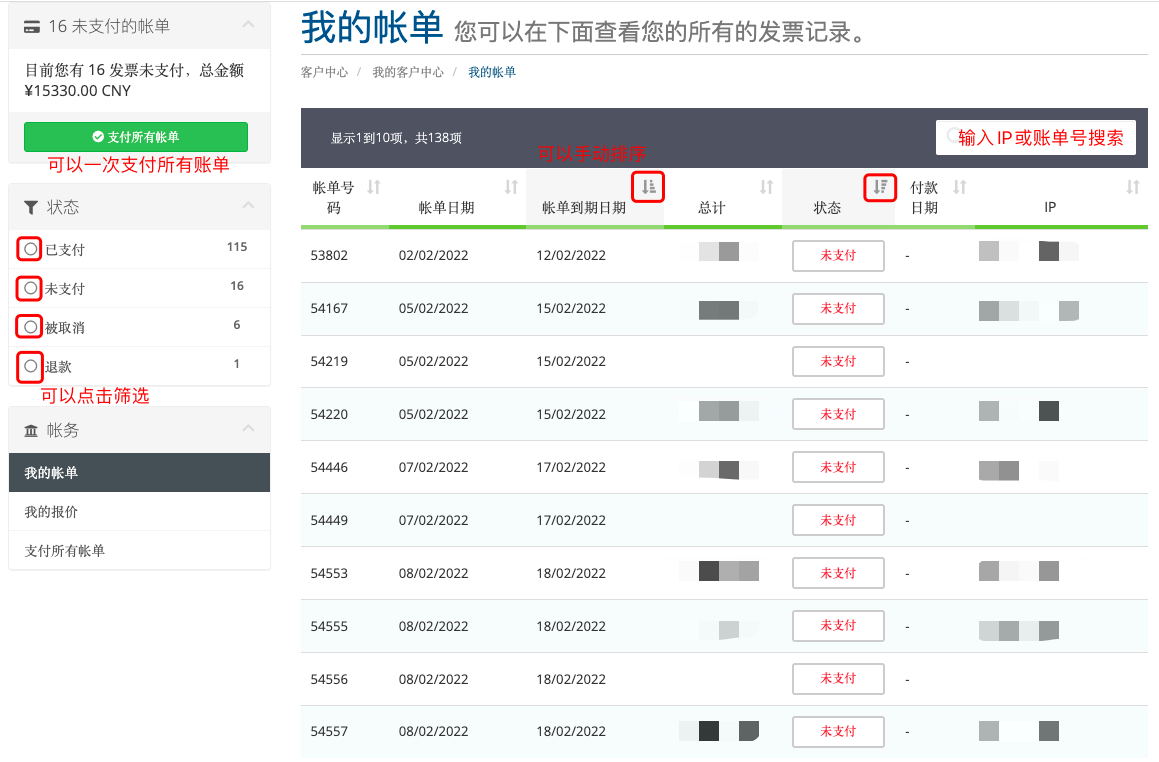
Task: Open 支付所有帐单 sidebar menu item
Action: pyautogui.click(x=65, y=551)
